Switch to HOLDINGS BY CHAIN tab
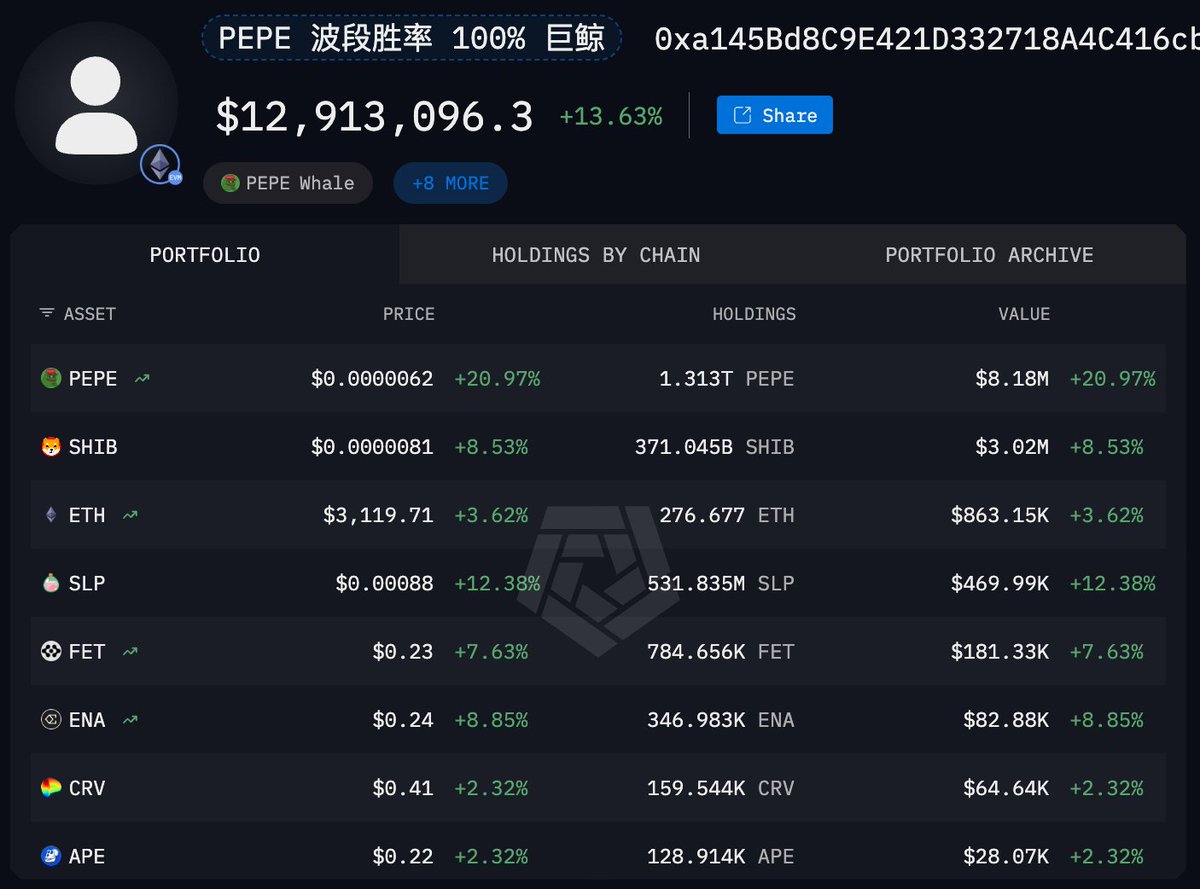This screenshot has height=889, width=1200. pyautogui.click(x=596, y=255)
